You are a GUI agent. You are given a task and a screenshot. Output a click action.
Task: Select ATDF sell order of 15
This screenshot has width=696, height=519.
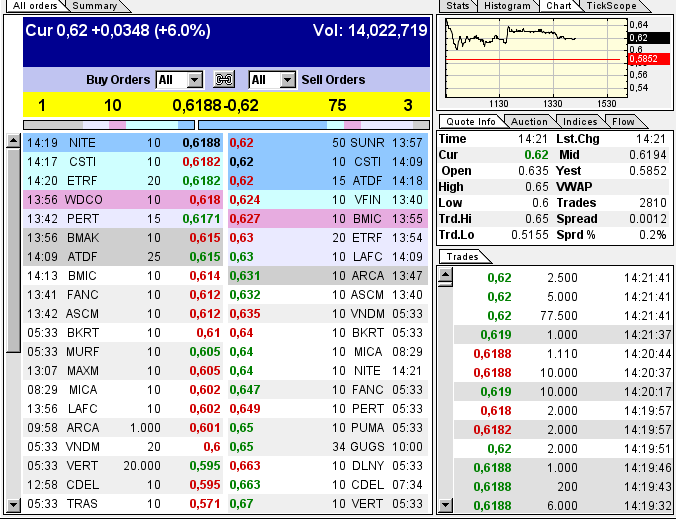tap(328, 181)
